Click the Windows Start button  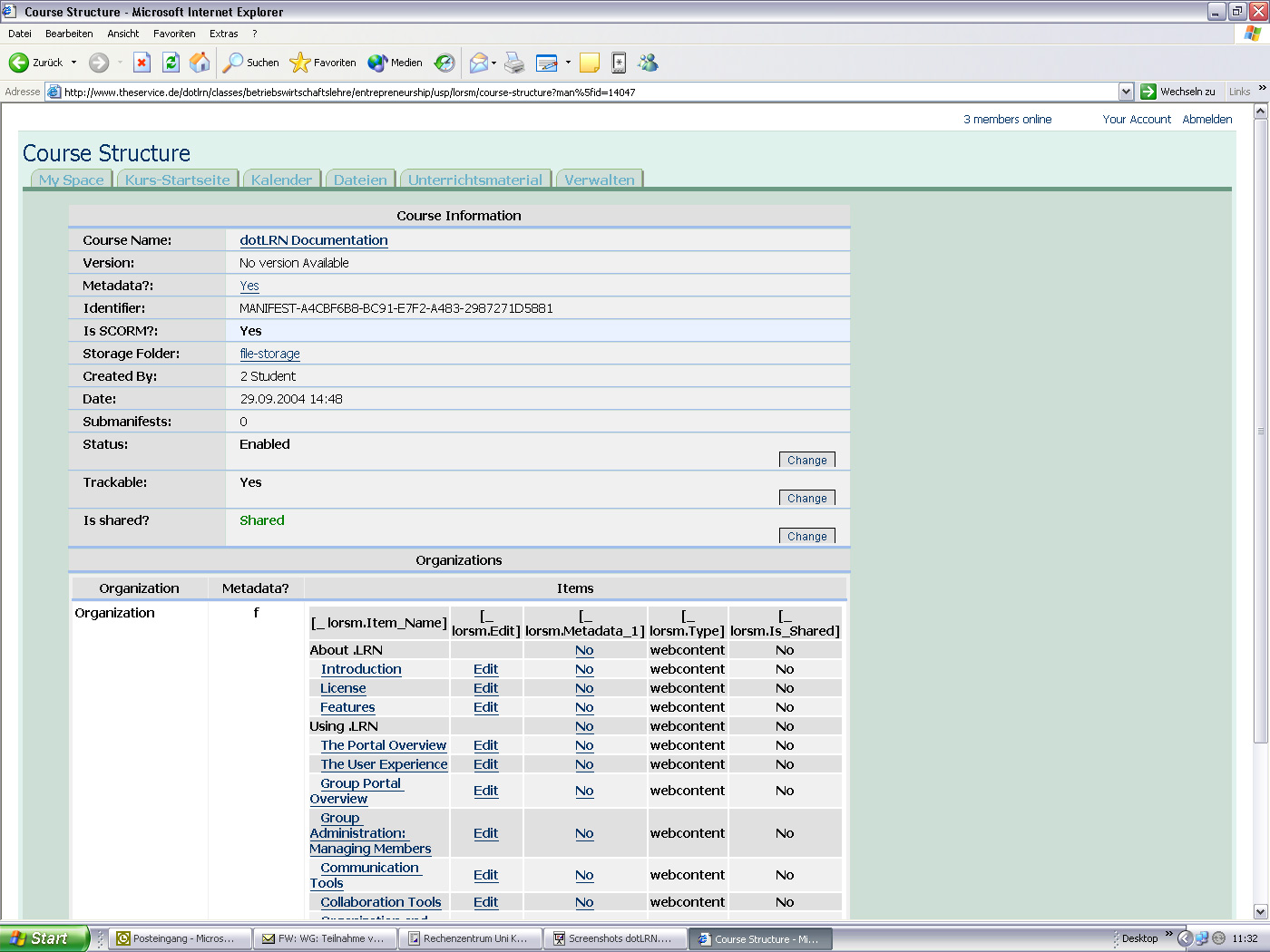point(43,938)
